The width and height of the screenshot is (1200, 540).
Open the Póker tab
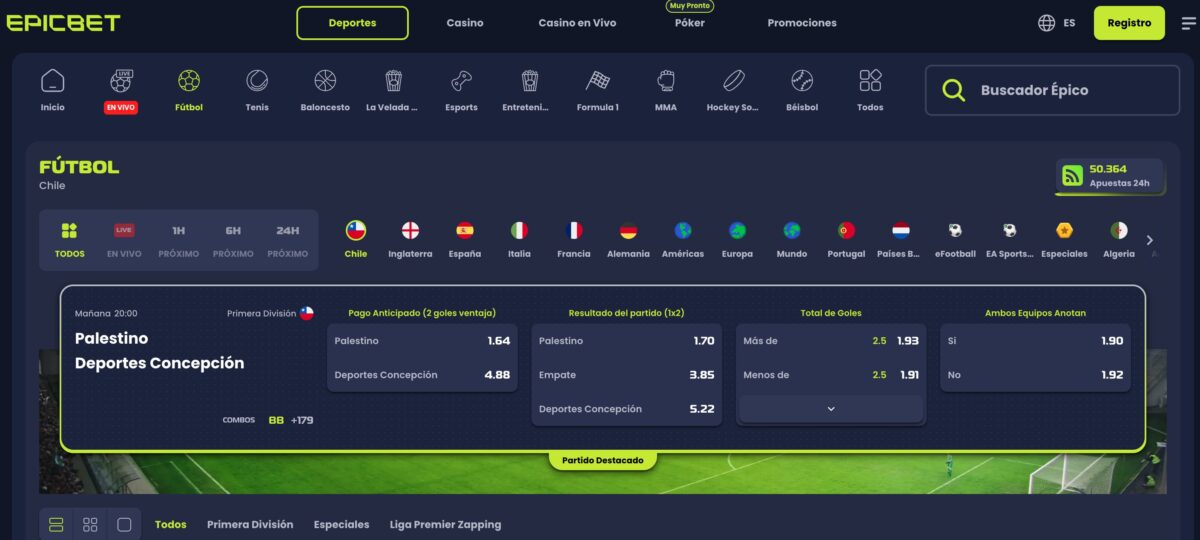pyautogui.click(x=690, y=23)
